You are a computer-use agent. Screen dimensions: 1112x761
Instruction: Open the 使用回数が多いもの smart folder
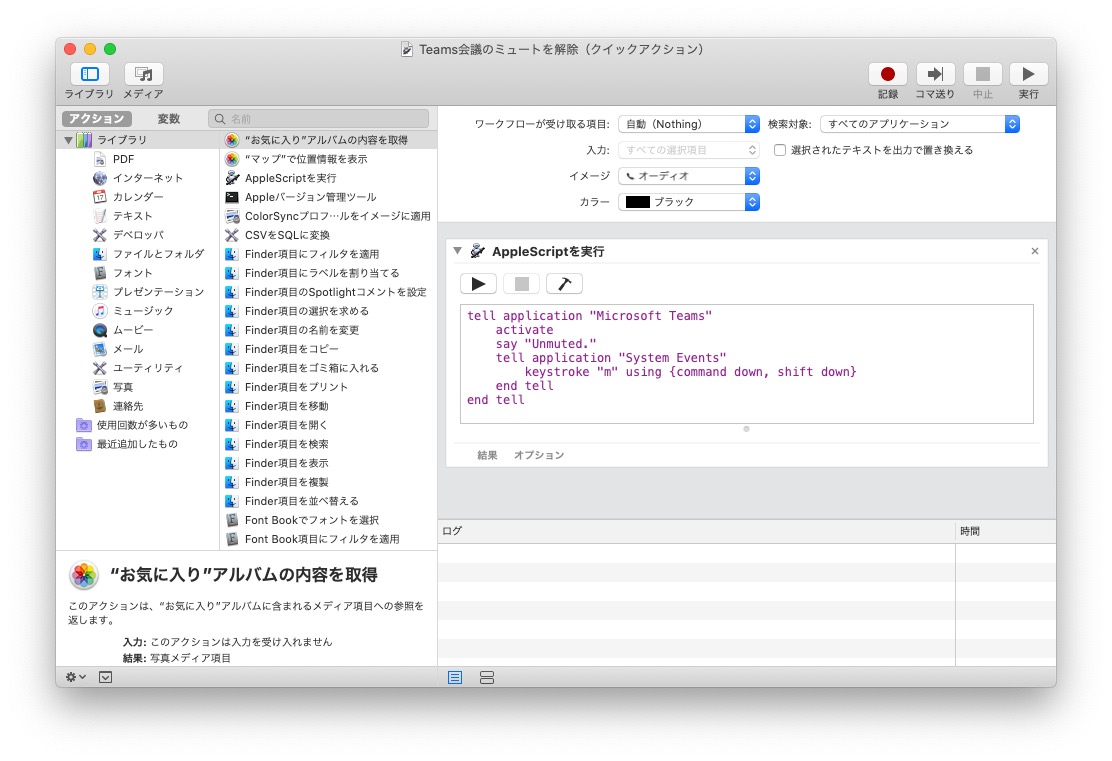139,425
